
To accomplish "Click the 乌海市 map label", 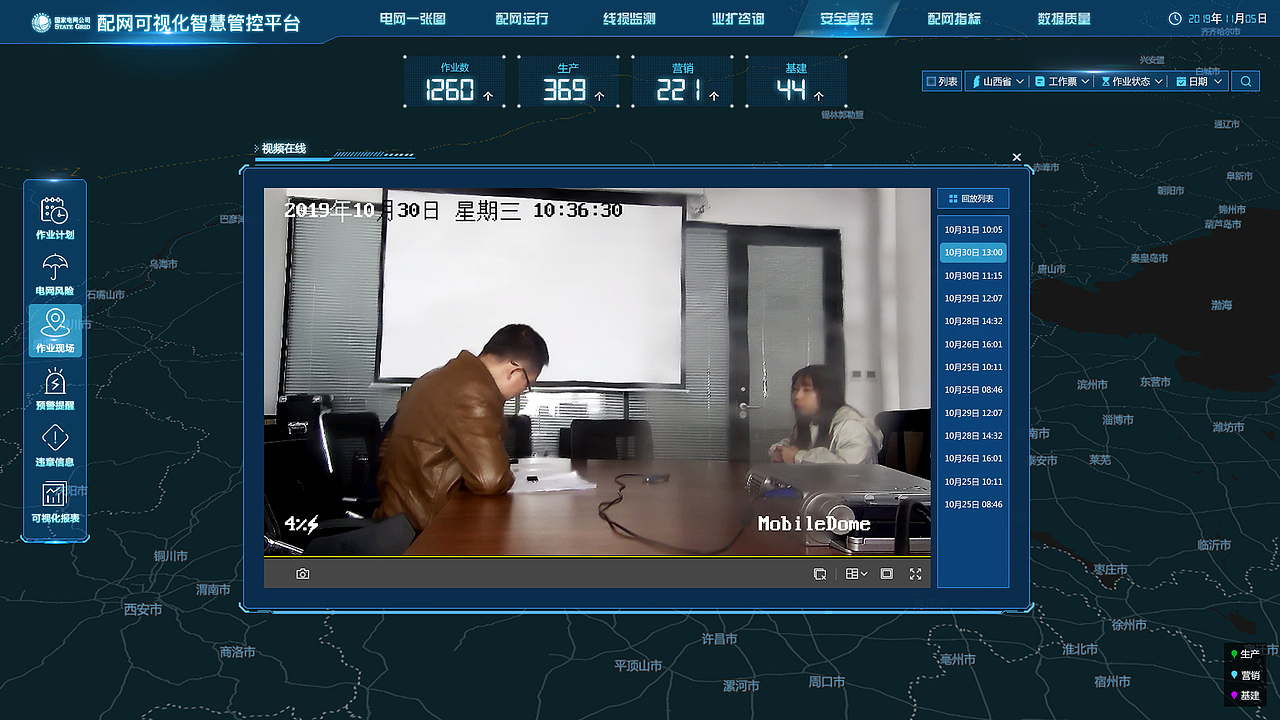I will 163,264.
